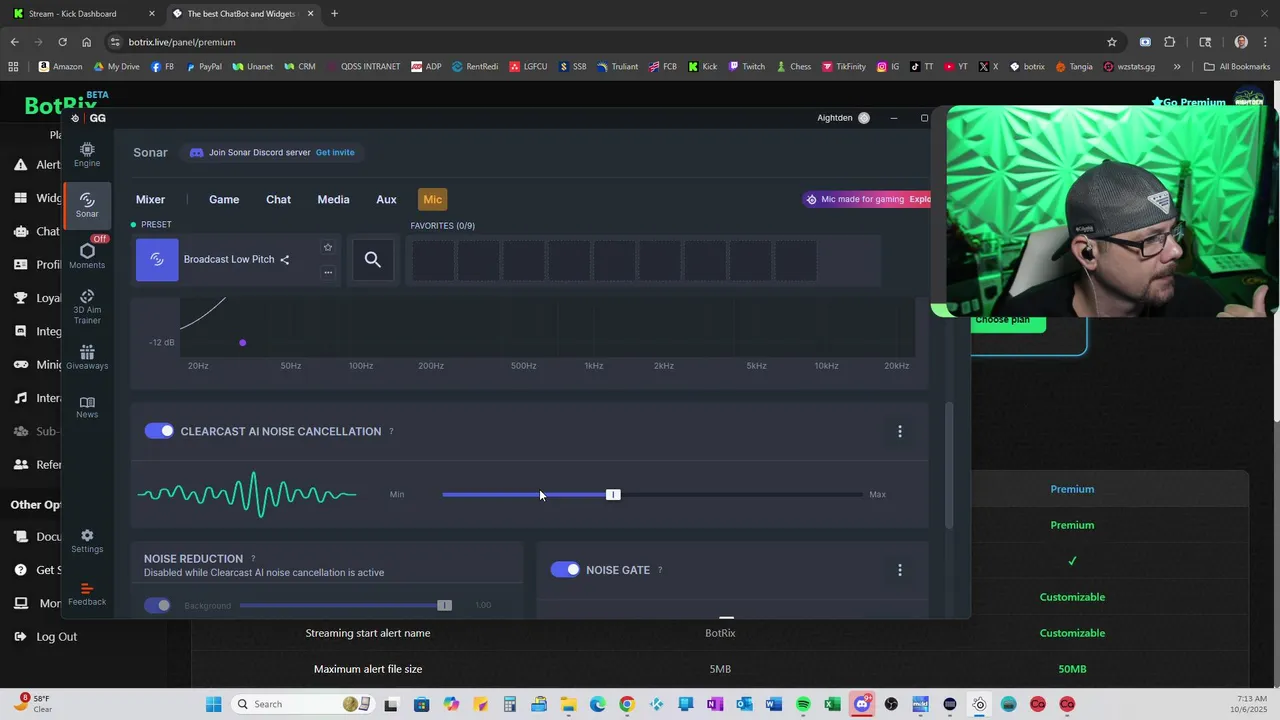
Task: Click the Noise Gate help question mark
Action: pyautogui.click(x=660, y=570)
